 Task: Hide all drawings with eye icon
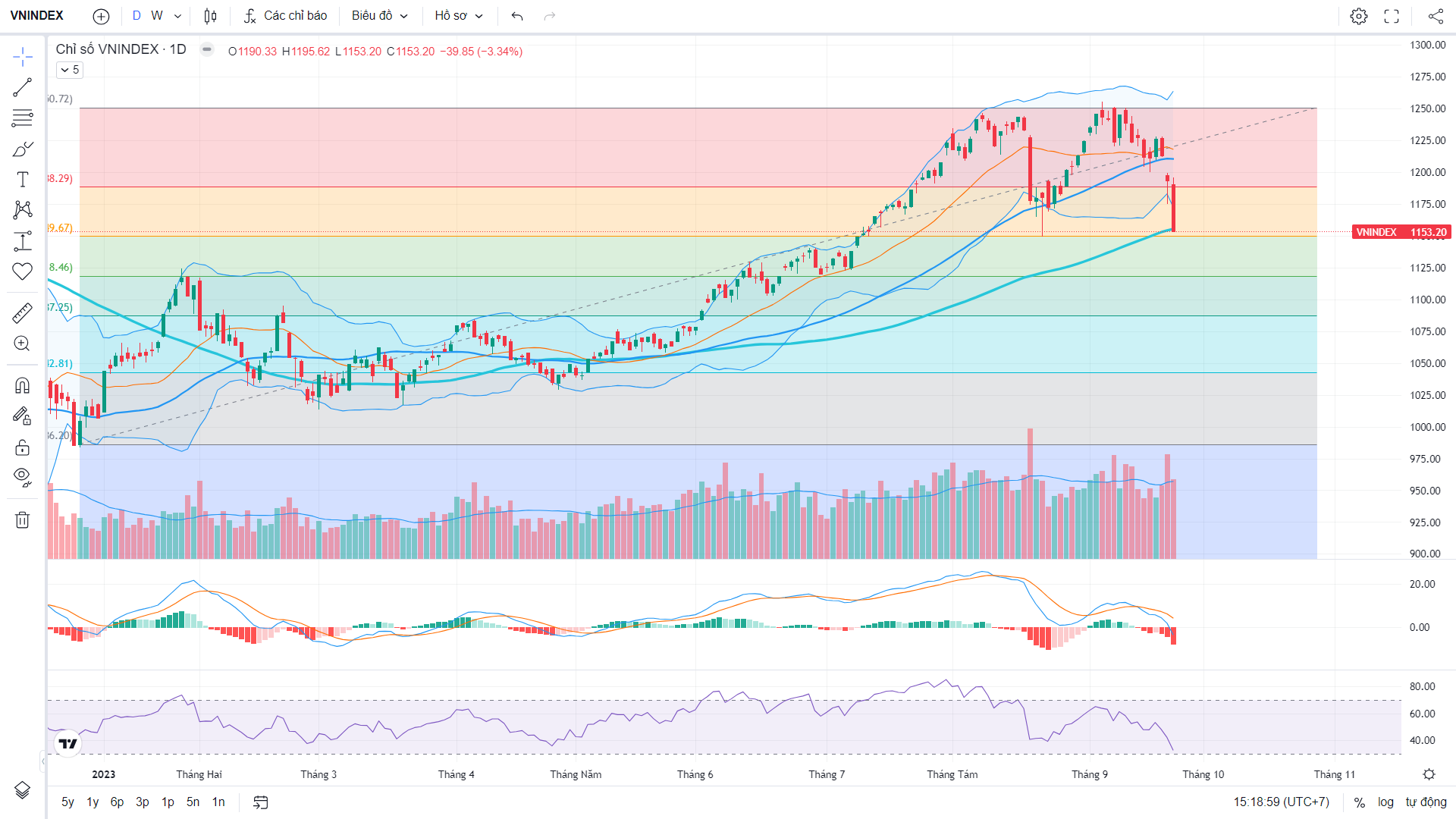point(23,478)
